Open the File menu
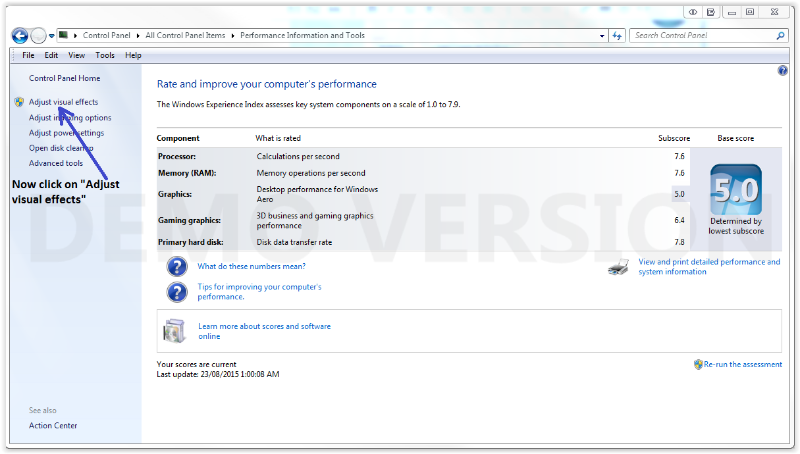The height and width of the screenshot is (454, 800). pyautogui.click(x=28, y=55)
